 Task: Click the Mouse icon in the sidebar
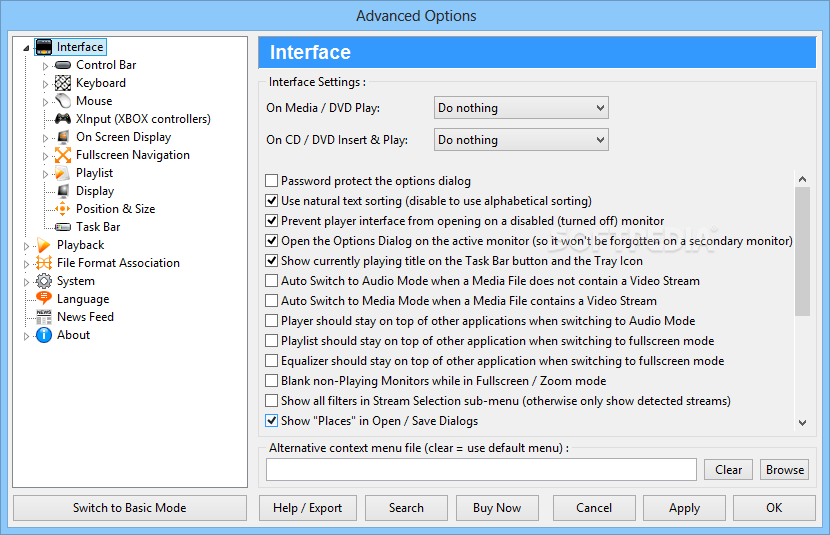(63, 101)
